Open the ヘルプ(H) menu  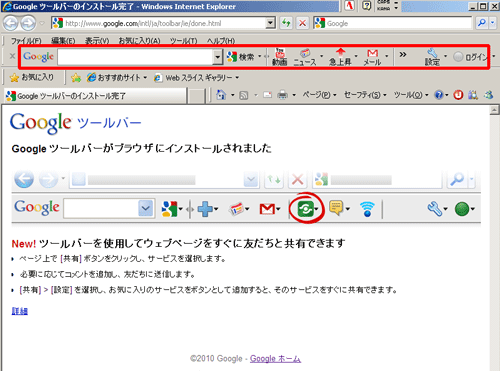221,41
